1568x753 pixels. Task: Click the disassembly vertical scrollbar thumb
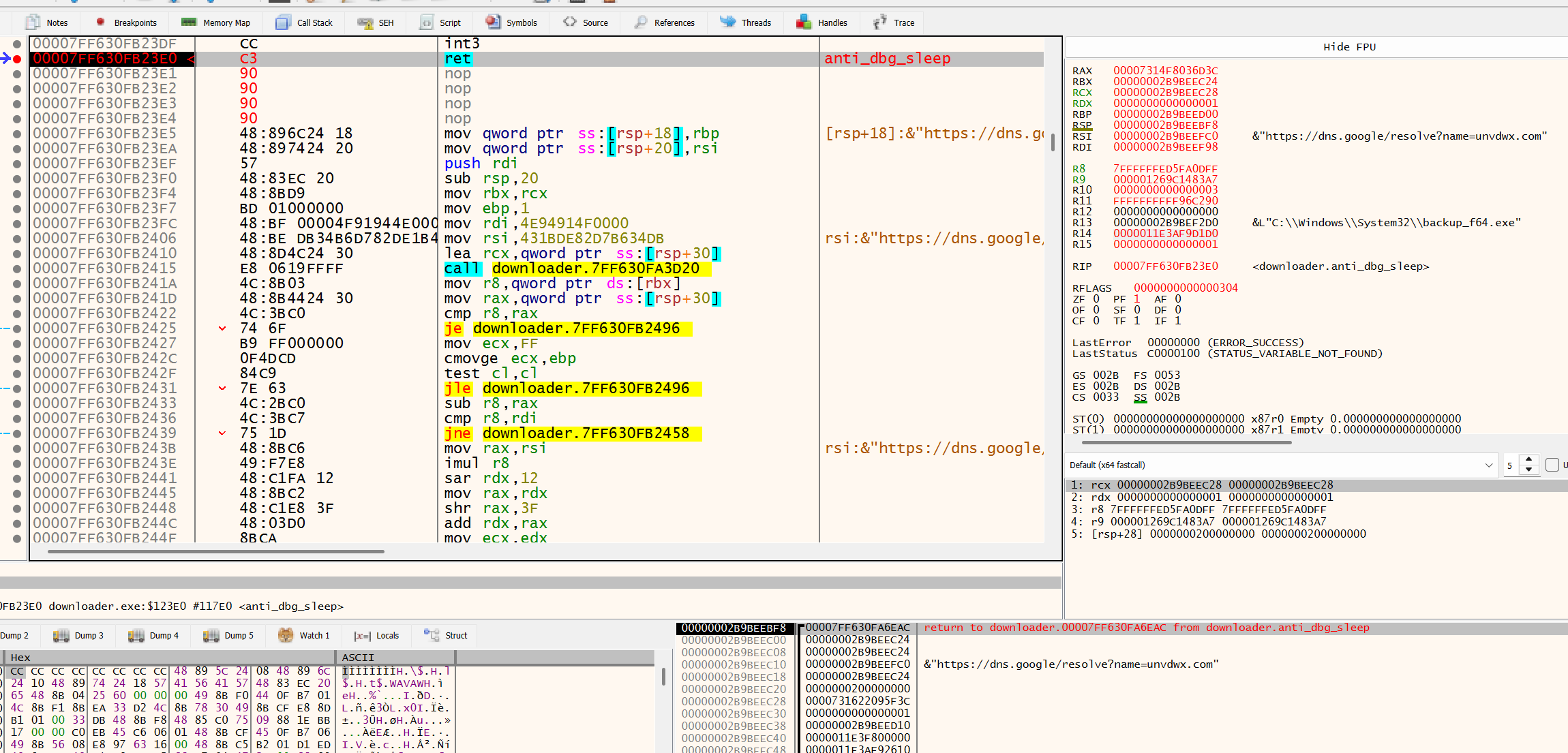coord(1053,142)
